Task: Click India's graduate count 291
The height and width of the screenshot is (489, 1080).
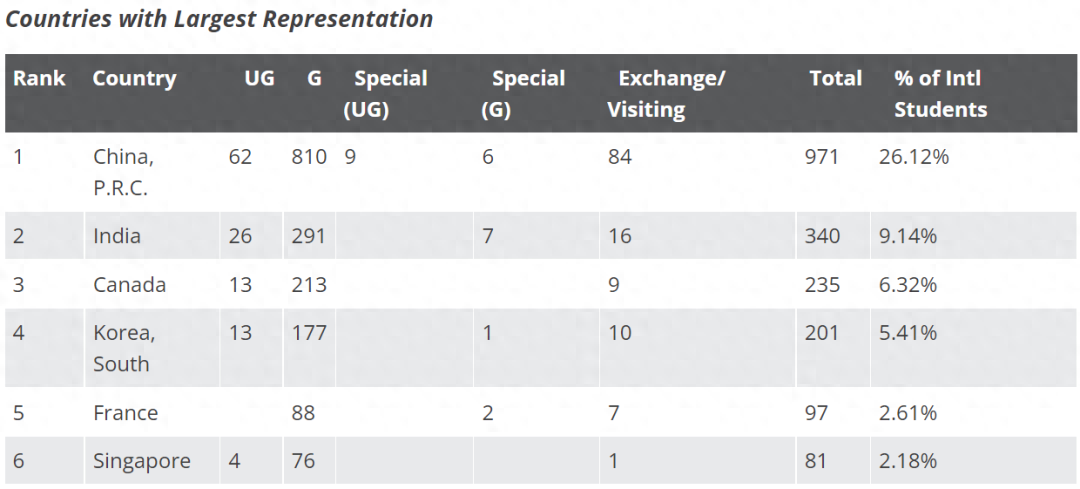Action: [x=309, y=236]
